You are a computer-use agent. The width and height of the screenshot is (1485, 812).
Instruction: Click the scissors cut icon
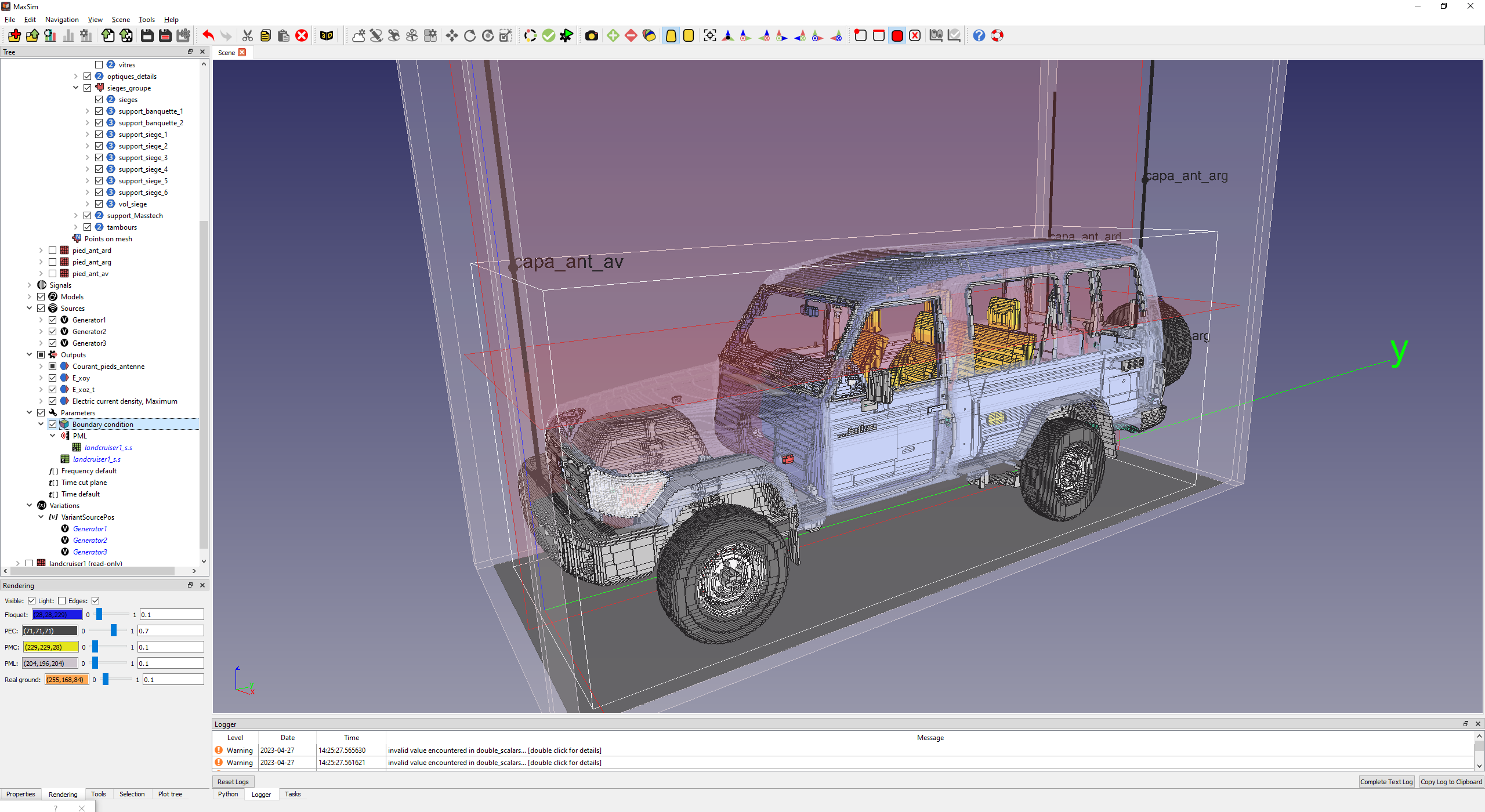(x=248, y=36)
